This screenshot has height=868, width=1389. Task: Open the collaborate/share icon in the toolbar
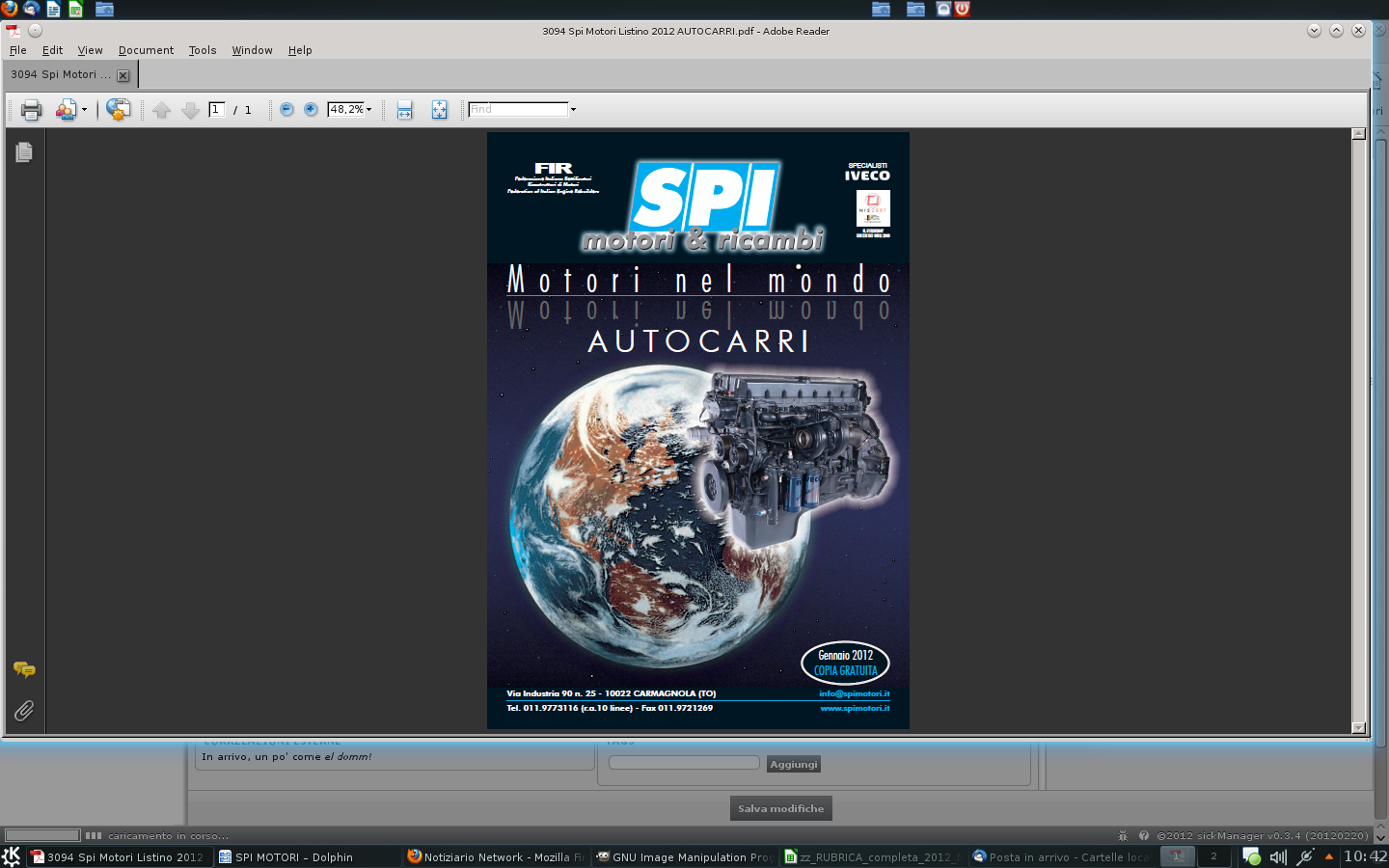pyautogui.click(x=66, y=110)
